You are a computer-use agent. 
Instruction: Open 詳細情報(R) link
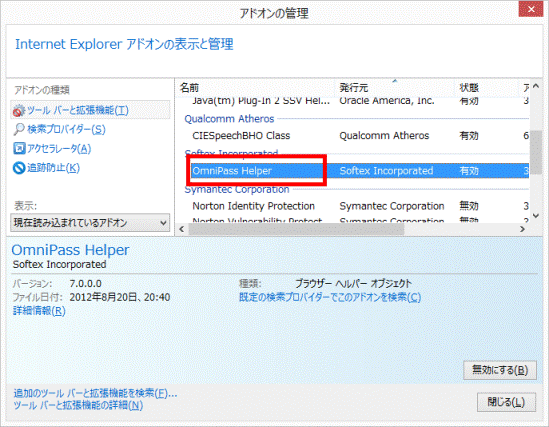tap(39, 310)
